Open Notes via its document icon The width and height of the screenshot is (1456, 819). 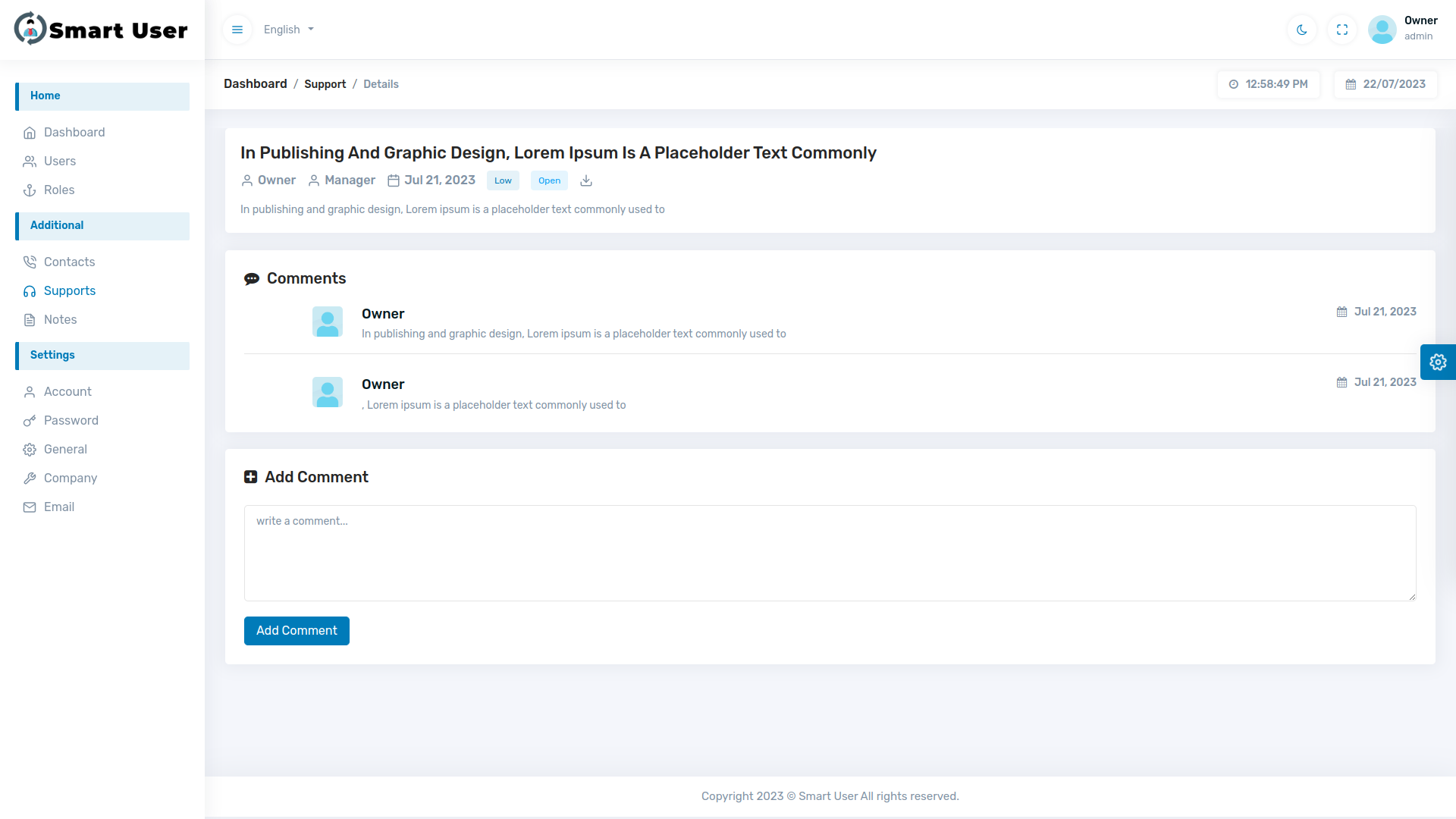pyautogui.click(x=29, y=320)
